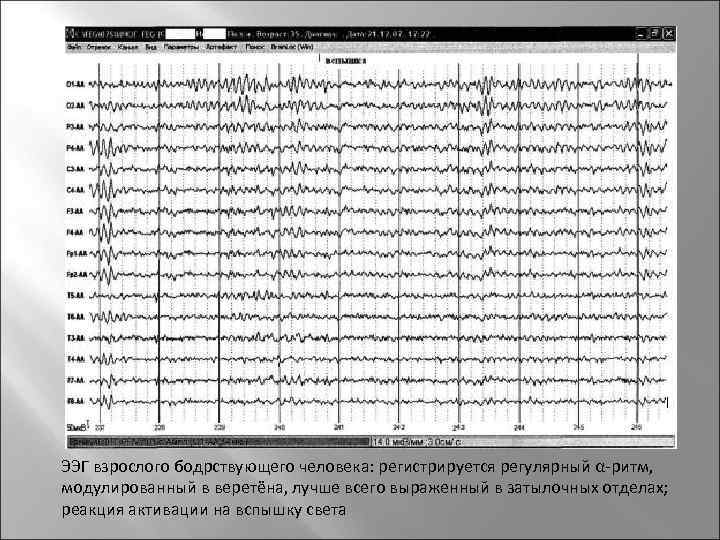Click the window title bar text
Screen dimensions: 720x540
253,34
